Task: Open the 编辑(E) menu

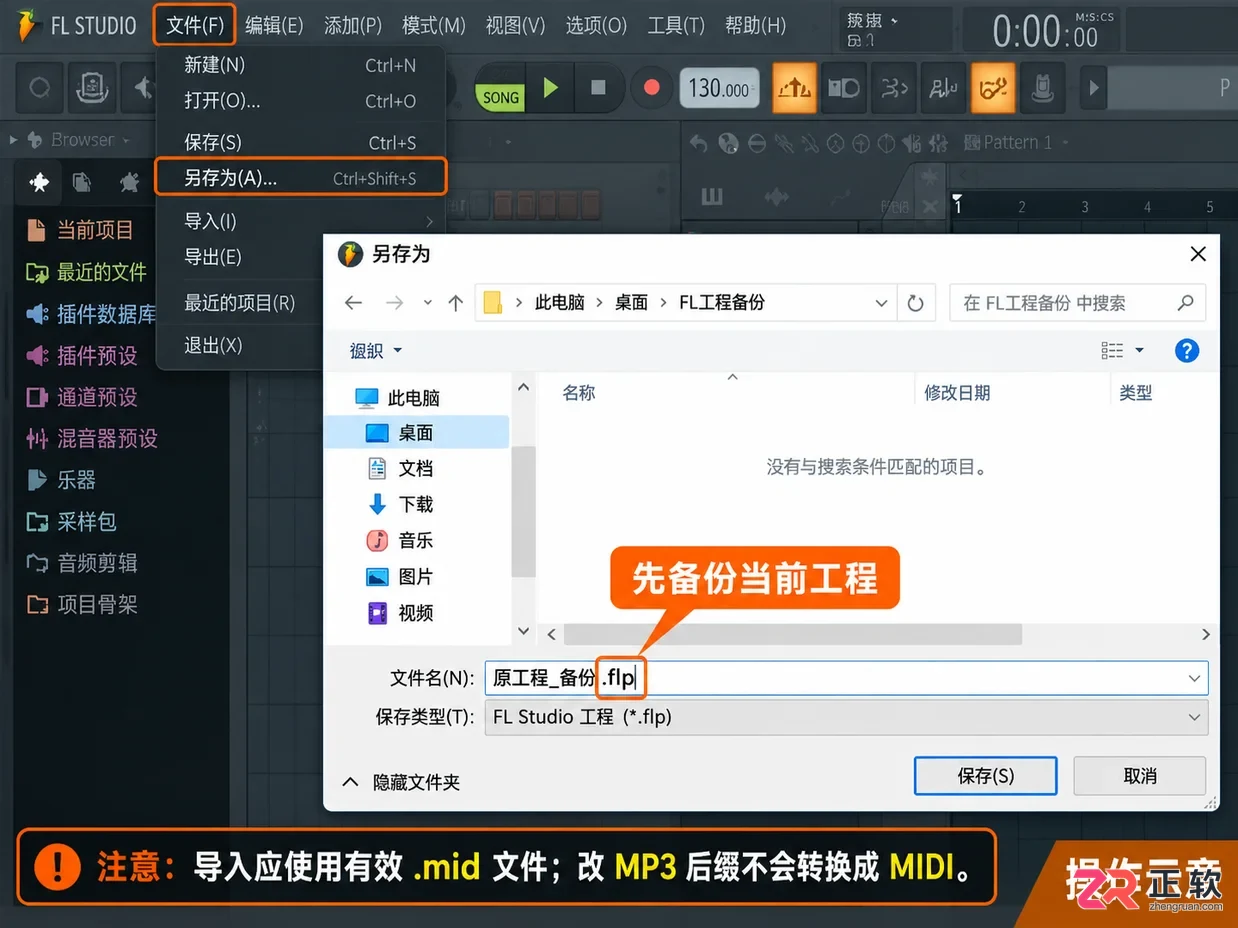Action: click(x=274, y=26)
